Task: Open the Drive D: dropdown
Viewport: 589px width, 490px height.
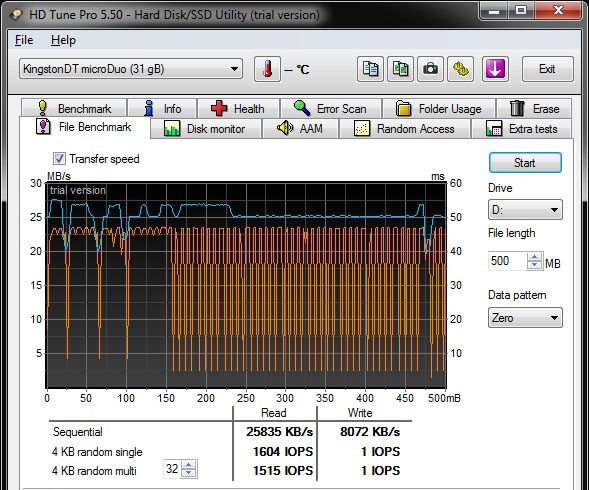Action: point(525,210)
